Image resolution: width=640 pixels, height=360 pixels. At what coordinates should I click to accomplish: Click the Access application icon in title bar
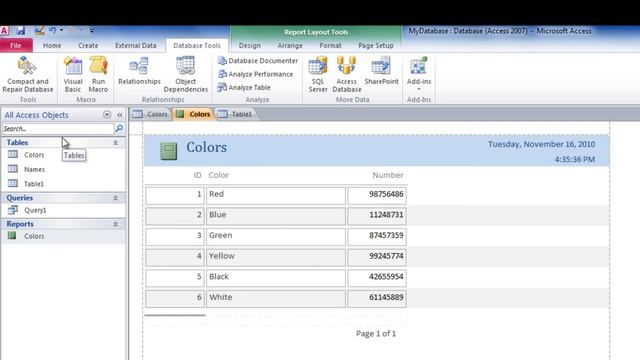click(x=4, y=31)
